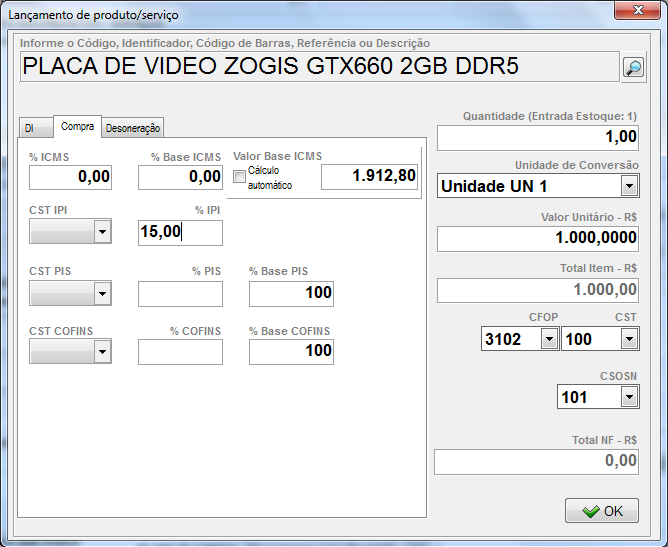Expand the CSOSN dropdown showing 101

(628, 397)
